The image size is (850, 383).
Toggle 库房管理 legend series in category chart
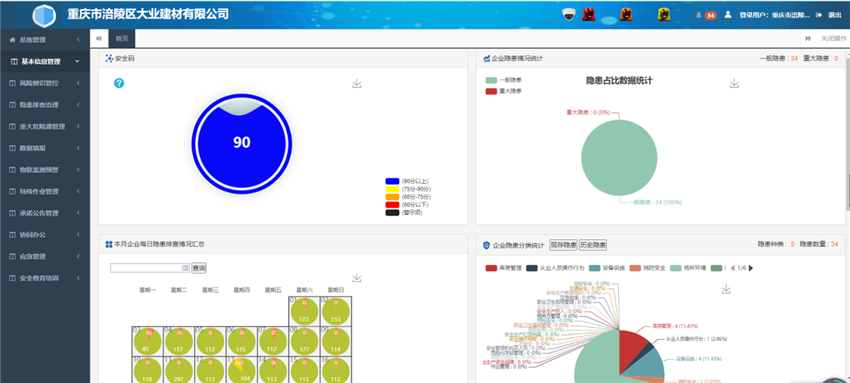503,268
